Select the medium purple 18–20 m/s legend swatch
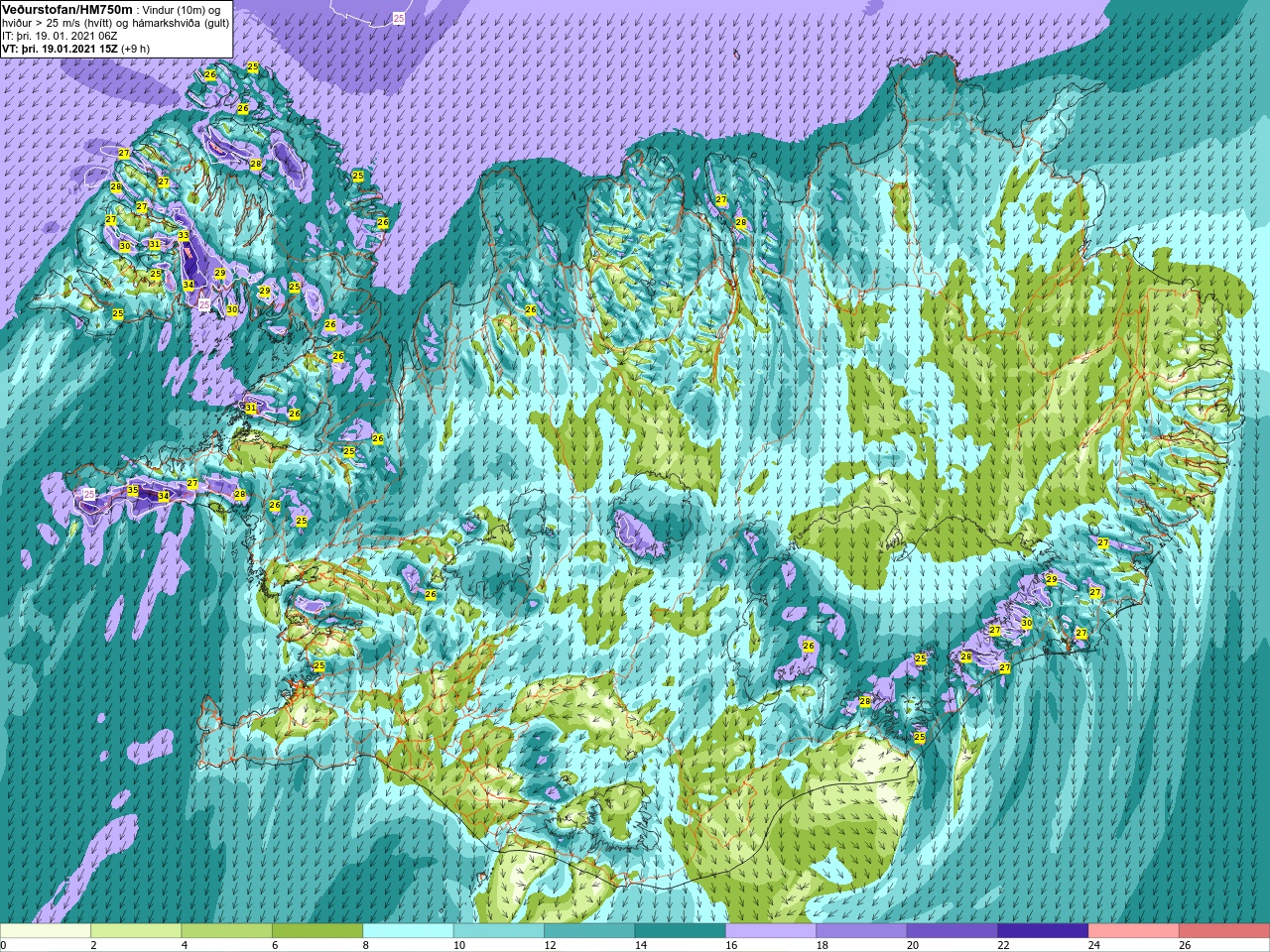This screenshot has width=1270, height=952. coord(861,931)
